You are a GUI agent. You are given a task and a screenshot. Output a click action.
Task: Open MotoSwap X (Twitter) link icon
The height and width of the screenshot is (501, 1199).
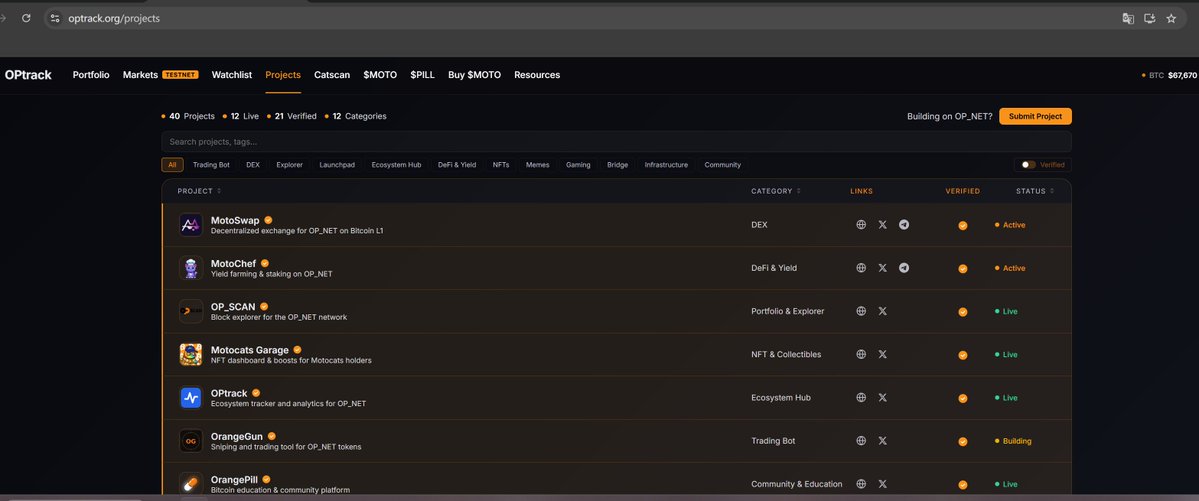[x=882, y=225]
